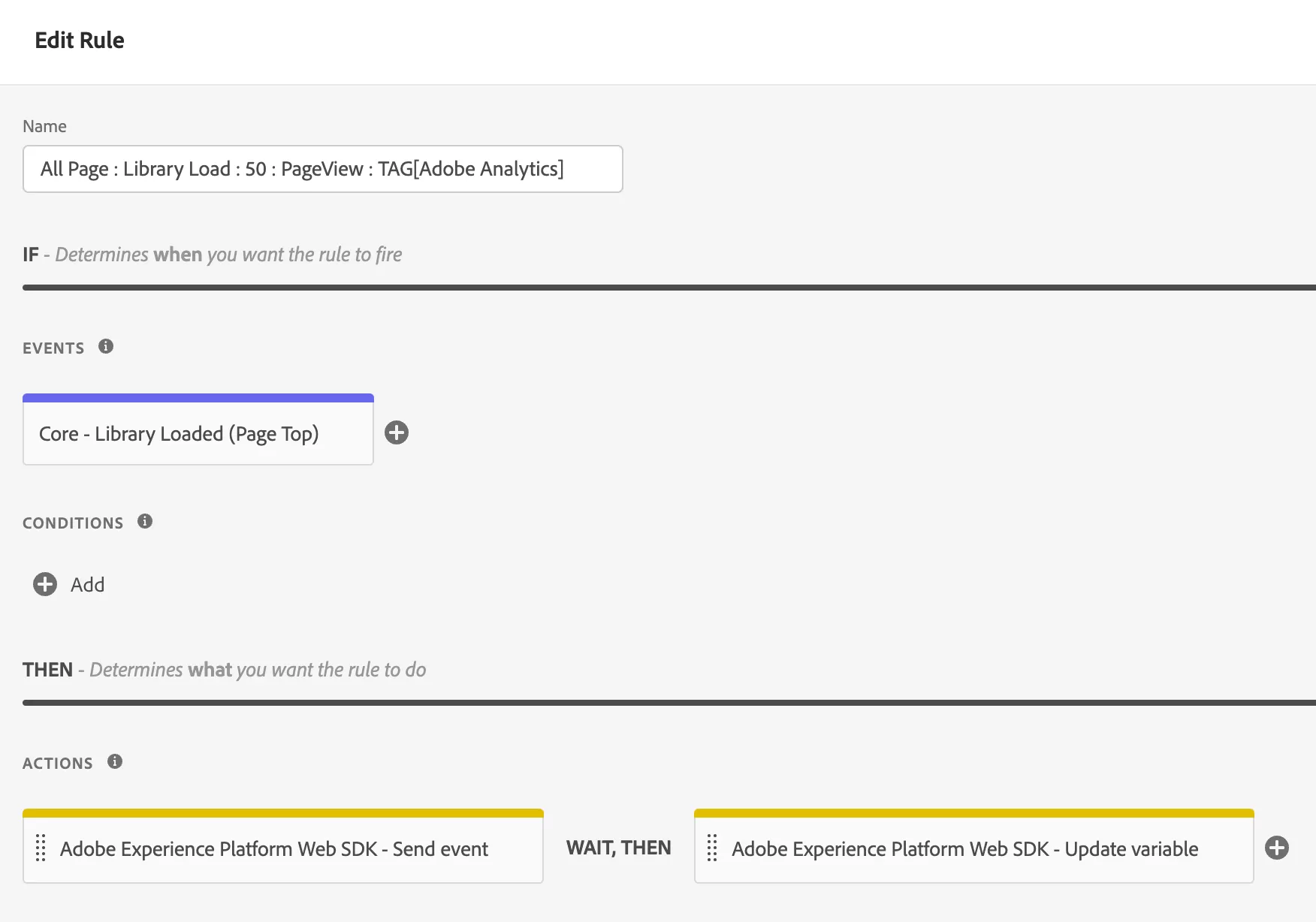Click the plus icon beside Add condition
Image resolution: width=1316 pixels, height=922 pixels.
pos(45,584)
